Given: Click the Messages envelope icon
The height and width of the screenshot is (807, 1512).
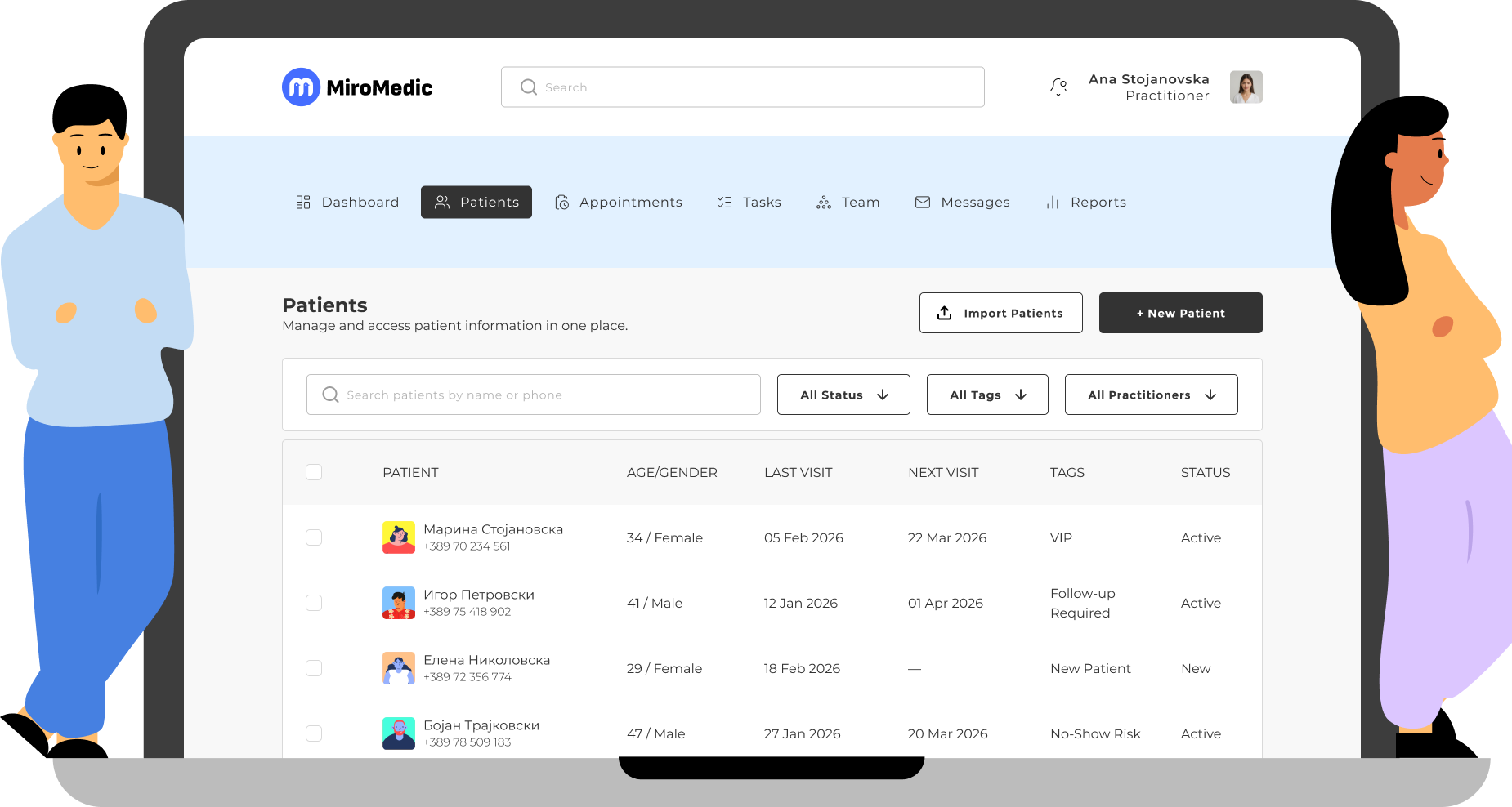Looking at the screenshot, I should [x=923, y=203].
